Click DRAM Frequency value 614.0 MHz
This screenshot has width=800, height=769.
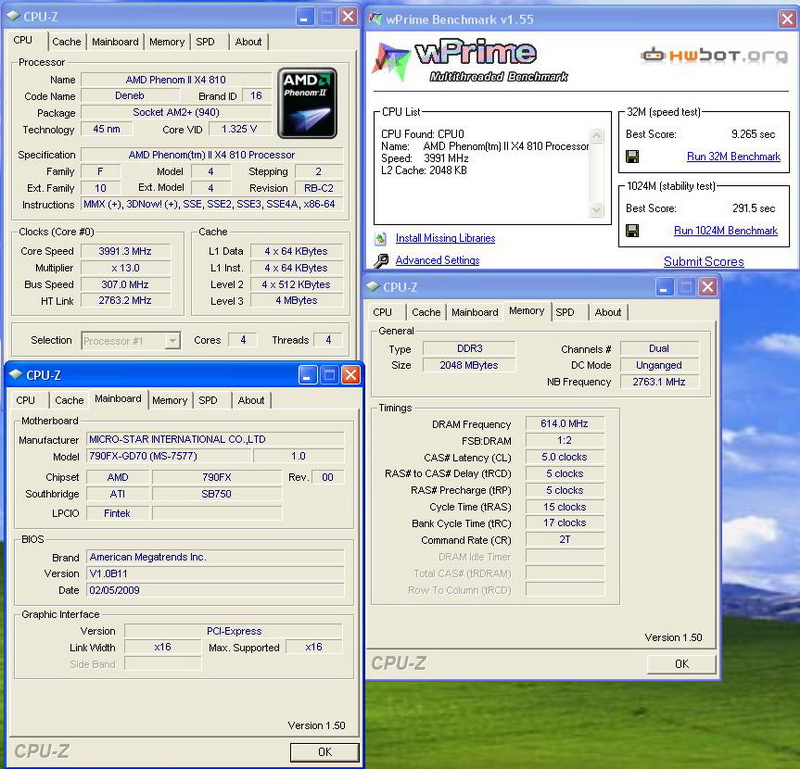[x=564, y=424]
